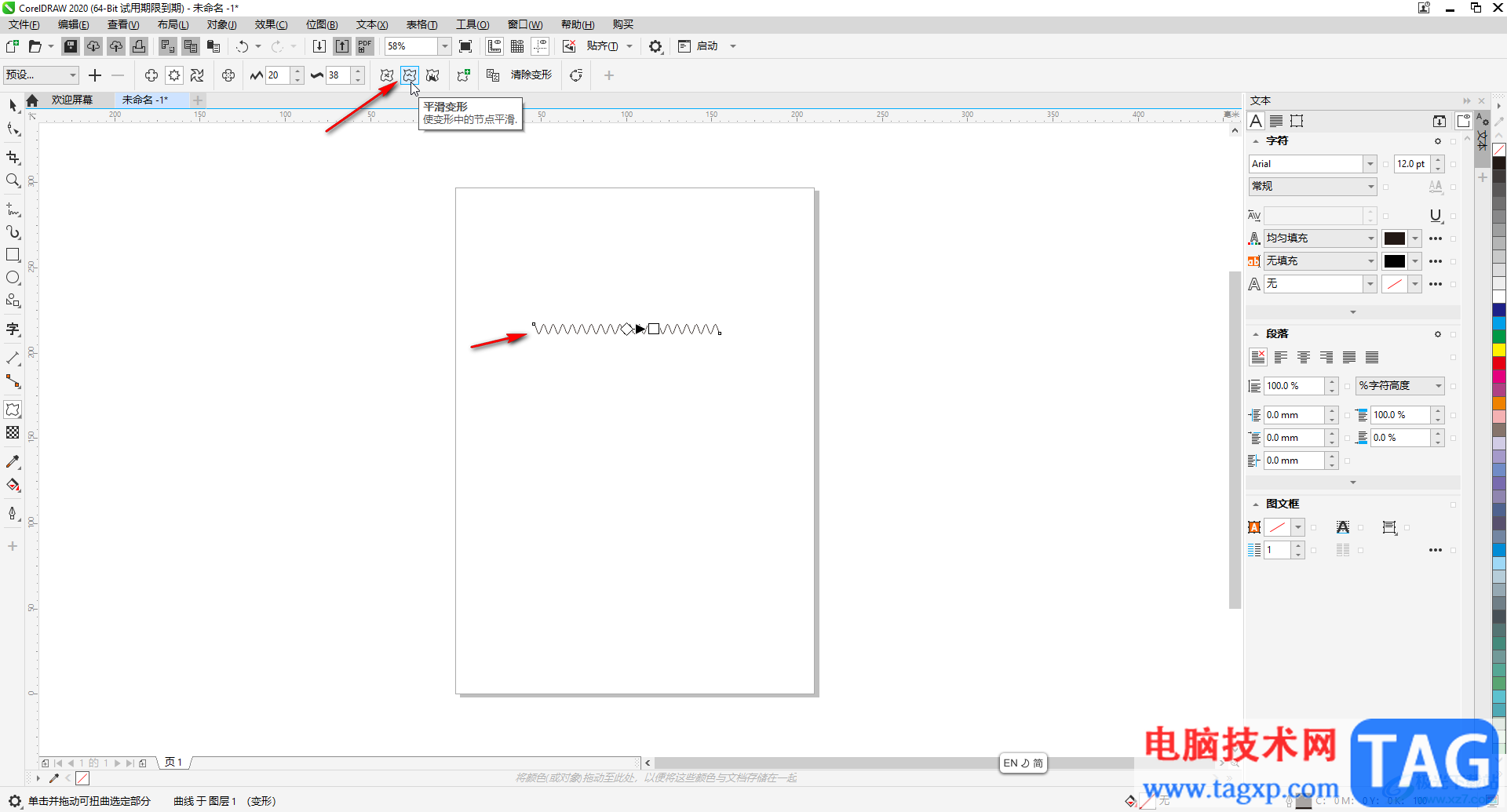This screenshot has width=1507, height=812.
Task: Click the New document icon
Action: click(x=13, y=46)
